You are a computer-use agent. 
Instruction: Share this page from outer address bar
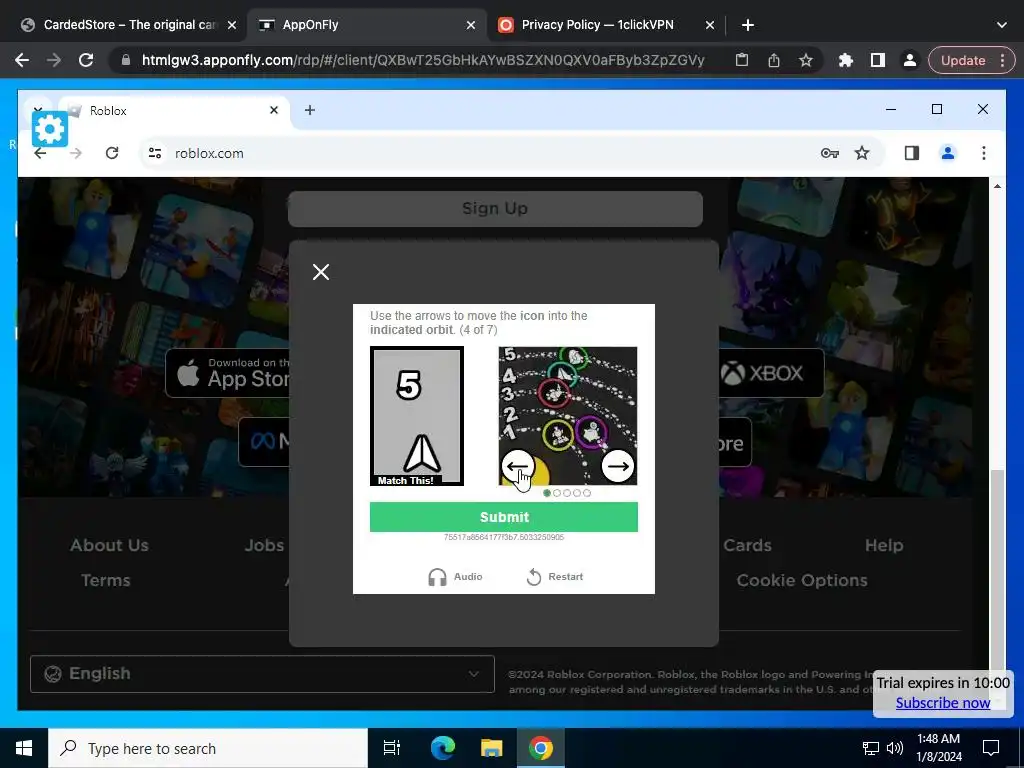click(774, 60)
